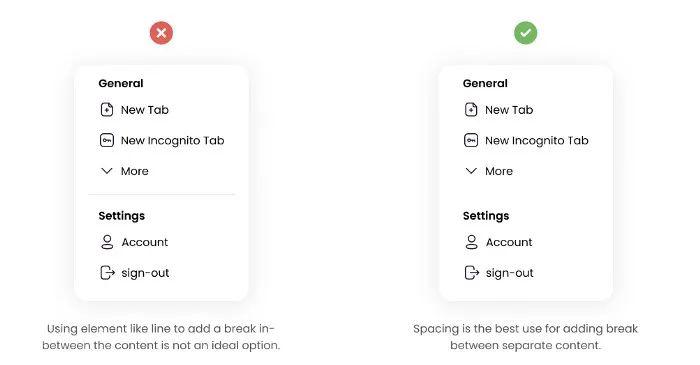700x365 pixels.
Task: Choose sign-out text in the left menu
Action: tap(145, 273)
